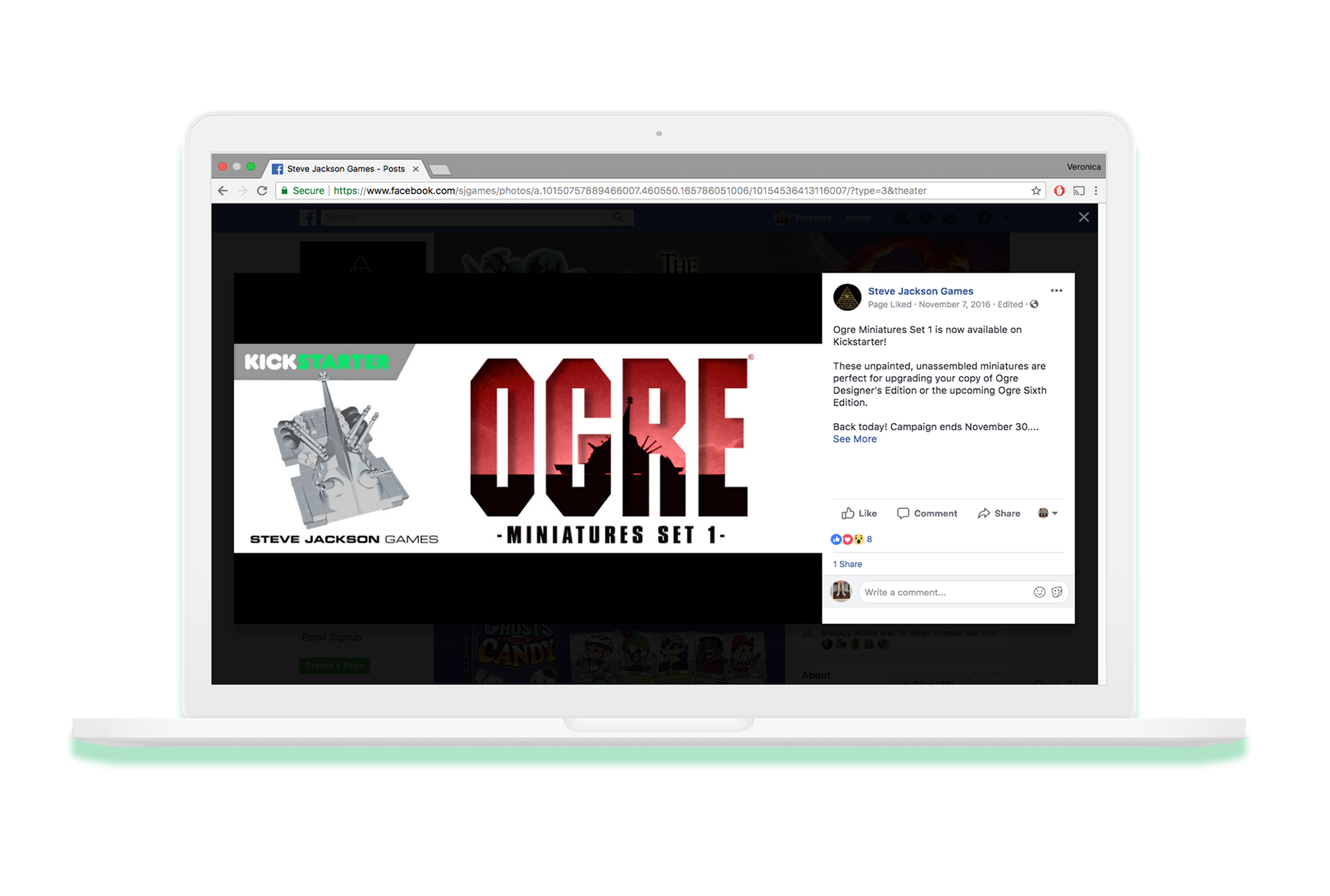The image size is (1330, 896).
Task: Open post options three-dot menu
Action: [1056, 291]
